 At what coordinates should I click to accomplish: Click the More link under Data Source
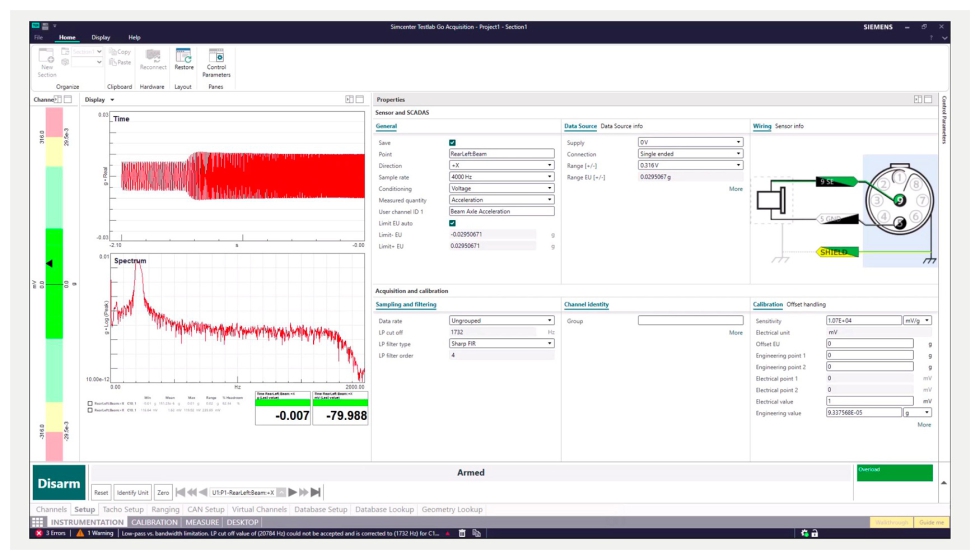(736, 189)
